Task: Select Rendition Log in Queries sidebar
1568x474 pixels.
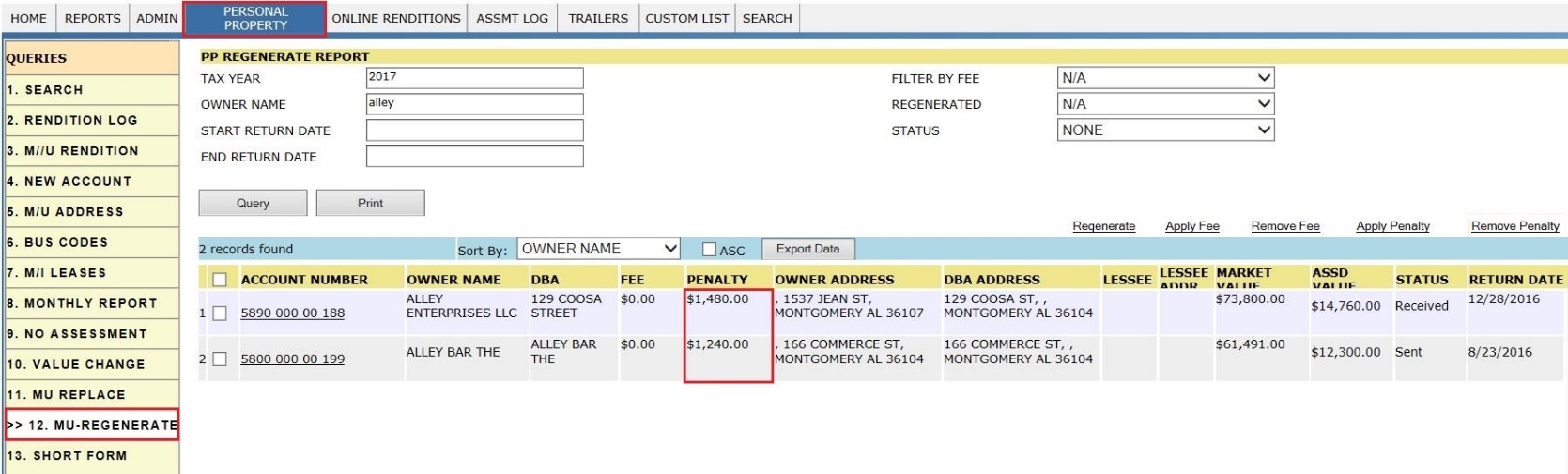Action: point(91,120)
